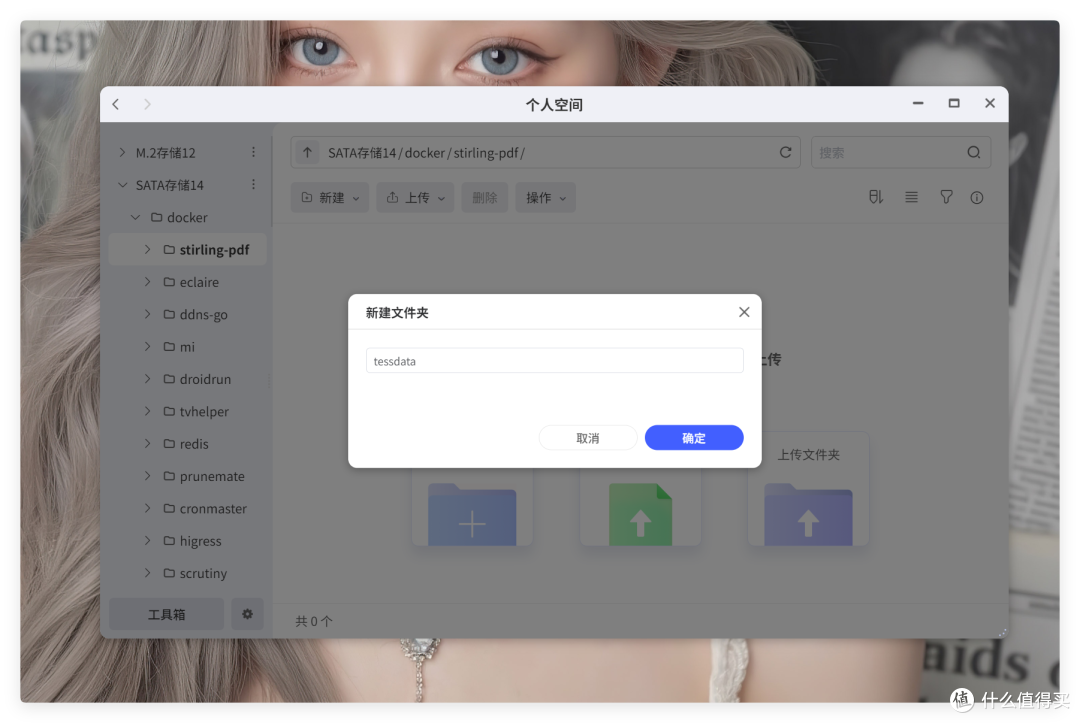The image size is (1080, 723).
Task: Click the new folder plus tile
Action: coord(472,506)
